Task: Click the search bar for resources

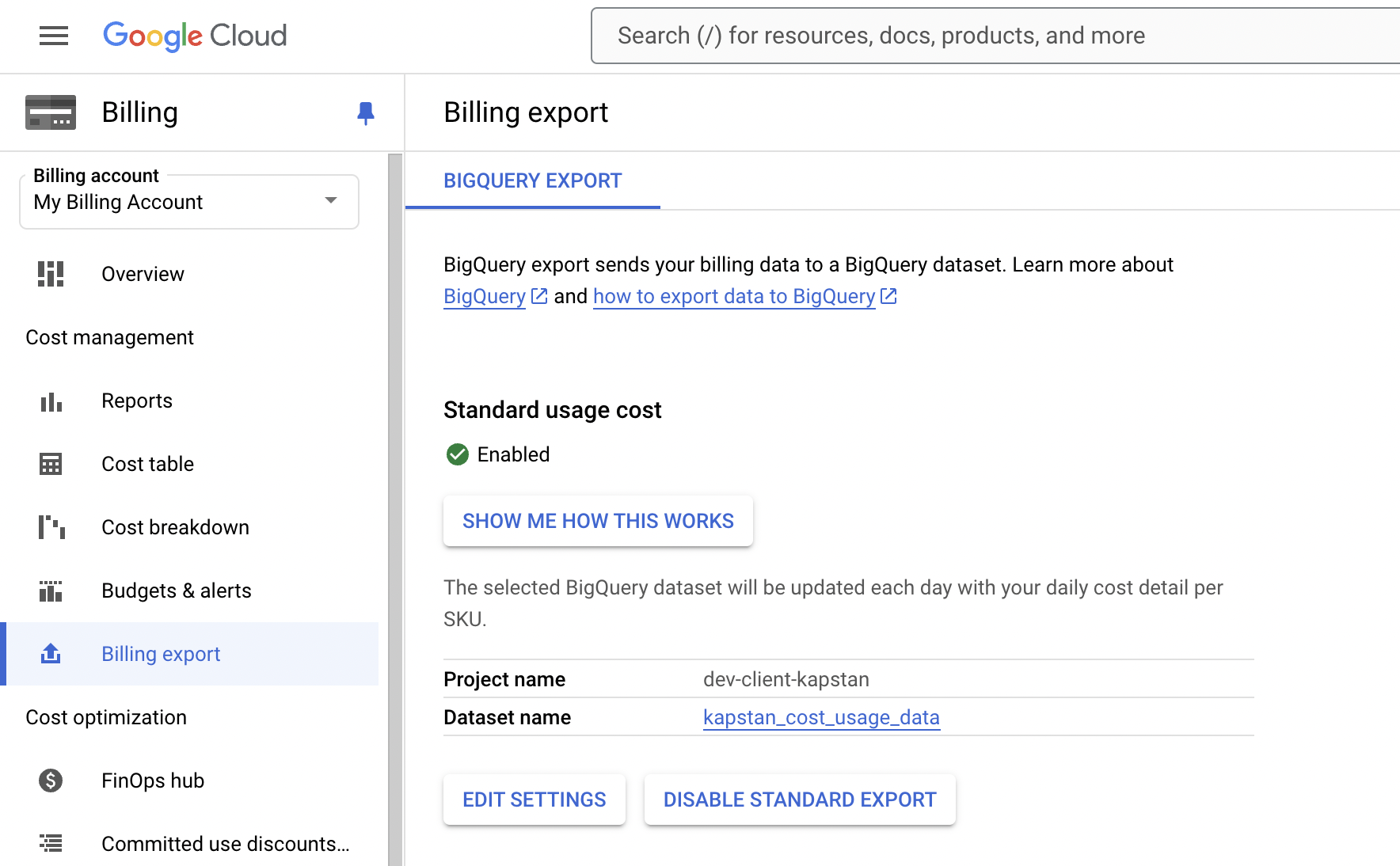Action: pos(995,36)
